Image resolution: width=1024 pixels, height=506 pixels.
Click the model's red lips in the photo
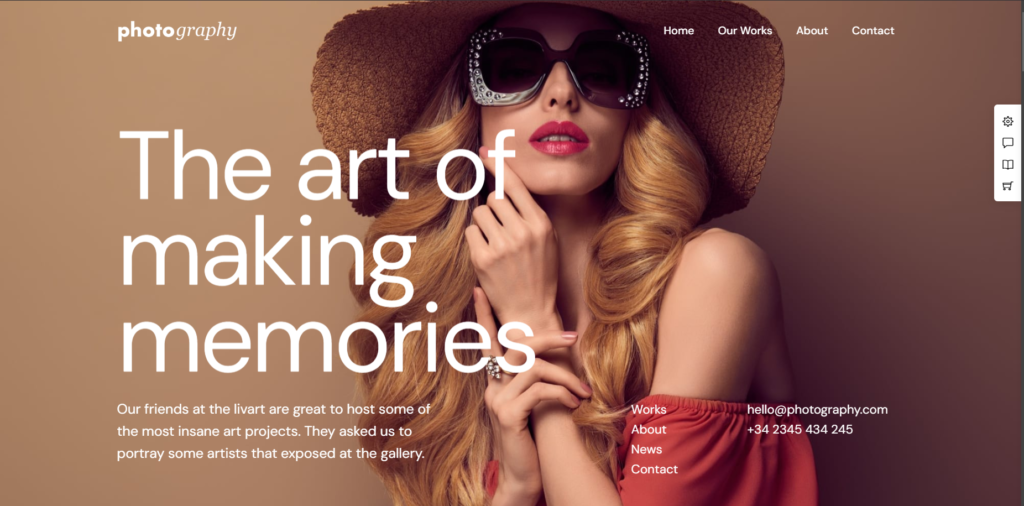tap(559, 138)
